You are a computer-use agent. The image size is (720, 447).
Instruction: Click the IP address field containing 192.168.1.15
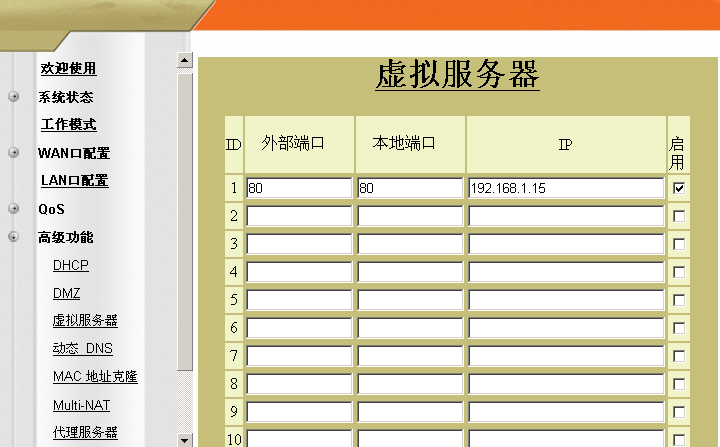click(x=565, y=188)
